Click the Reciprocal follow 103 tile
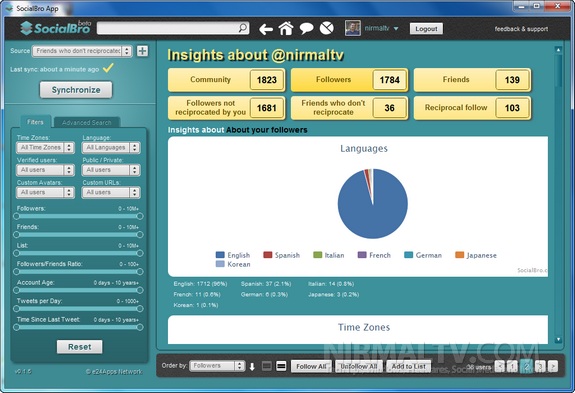Viewport: 575px width, 393px height. (x=472, y=108)
